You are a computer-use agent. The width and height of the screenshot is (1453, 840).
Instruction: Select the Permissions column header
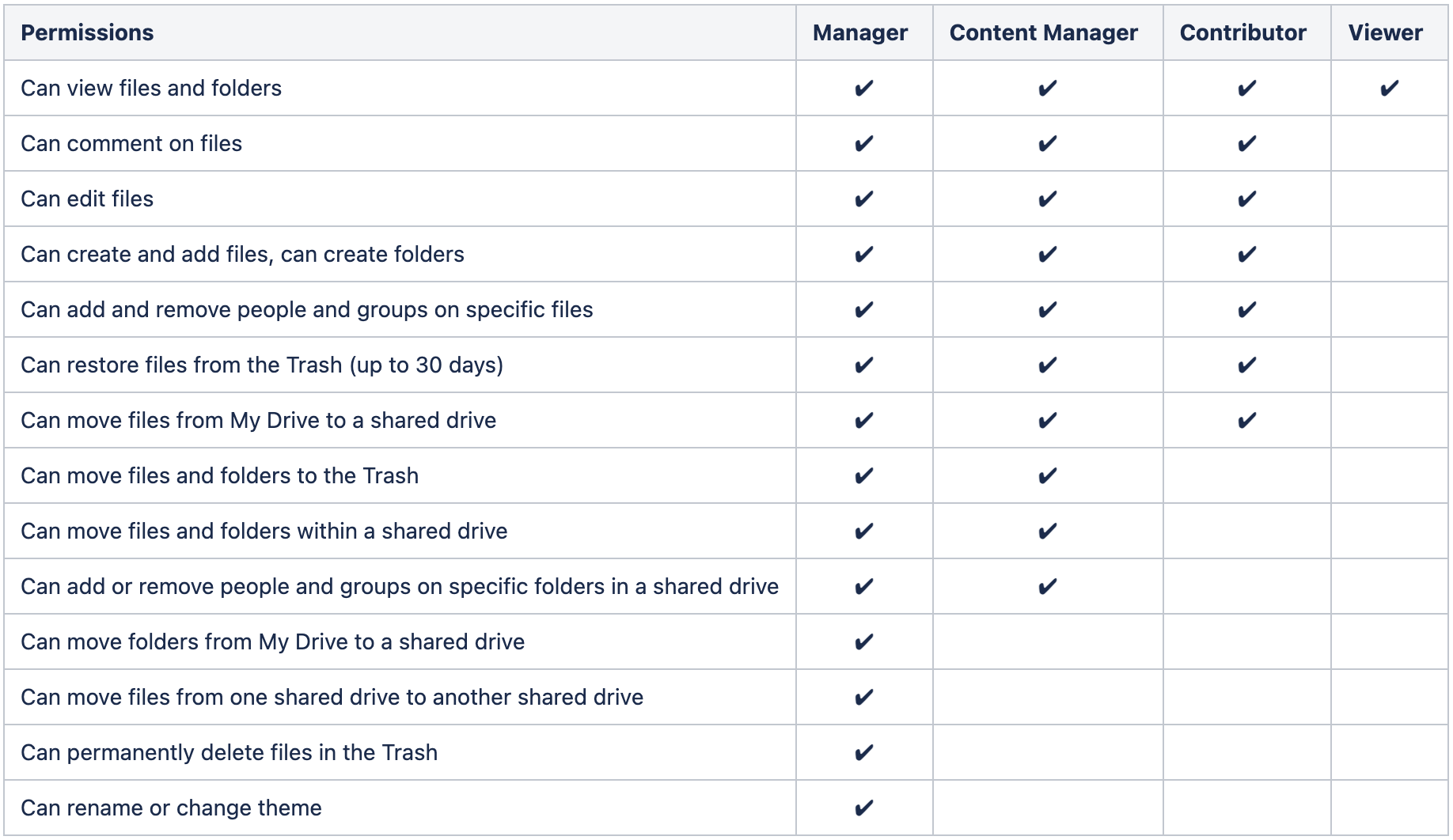point(87,33)
